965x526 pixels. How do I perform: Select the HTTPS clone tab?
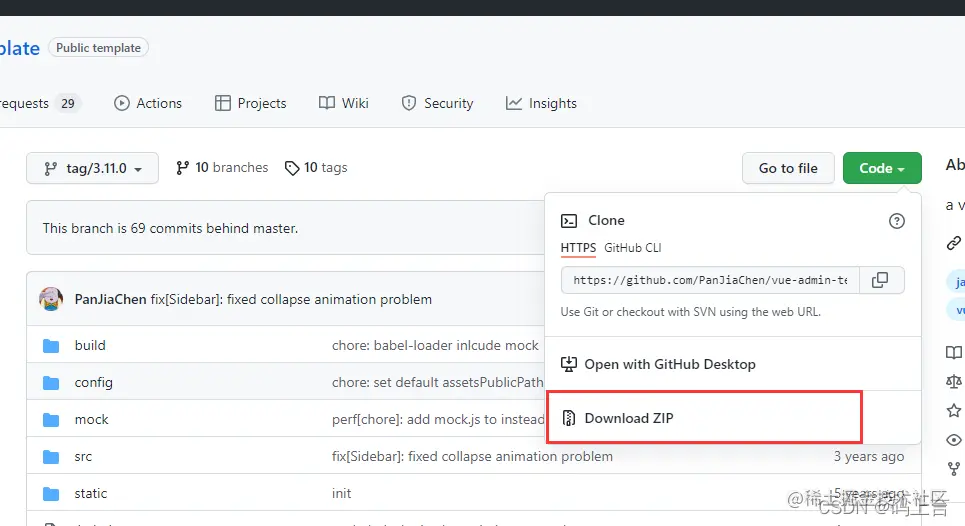click(x=578, y=247)
